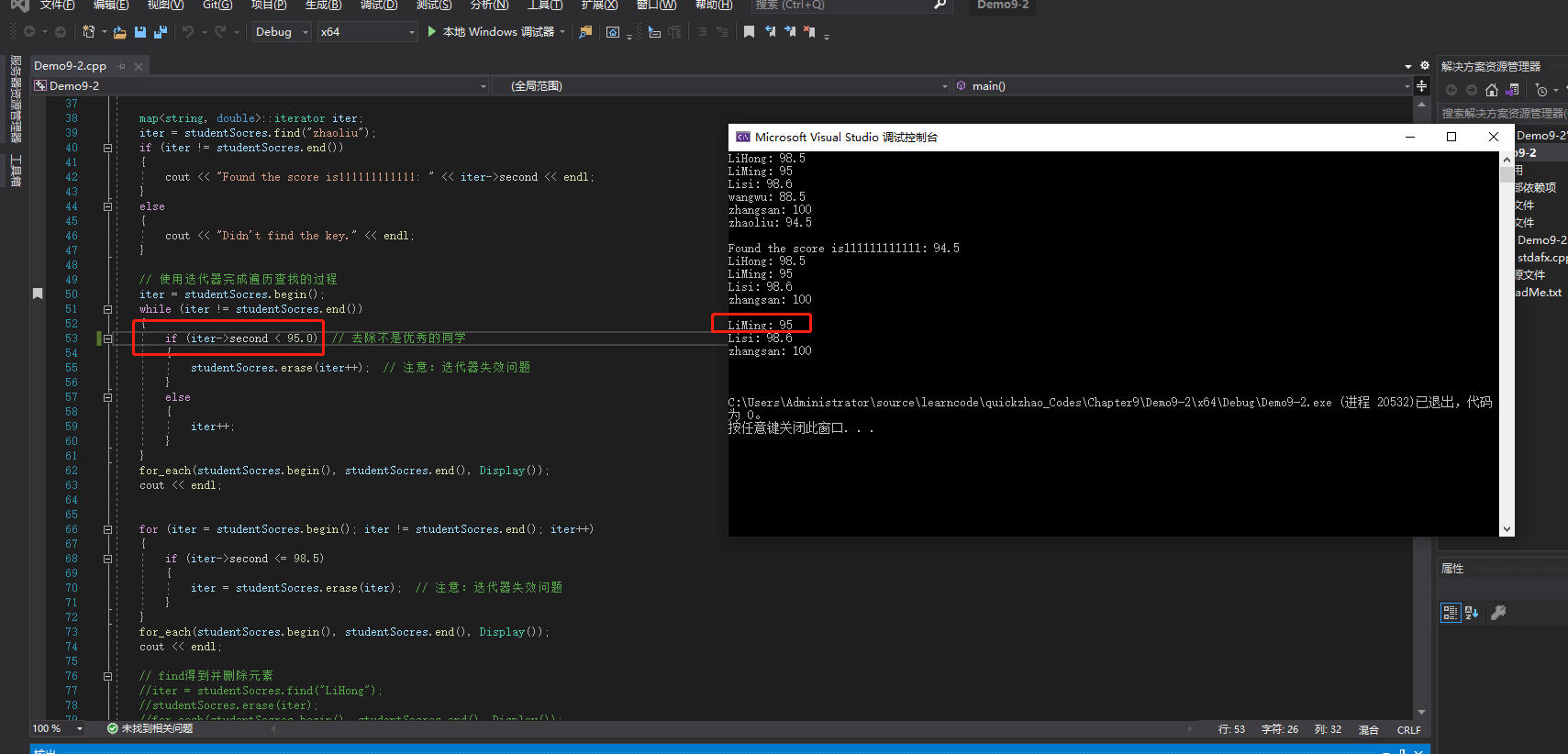Click the Solution Explorer search field

[1502, 113]
